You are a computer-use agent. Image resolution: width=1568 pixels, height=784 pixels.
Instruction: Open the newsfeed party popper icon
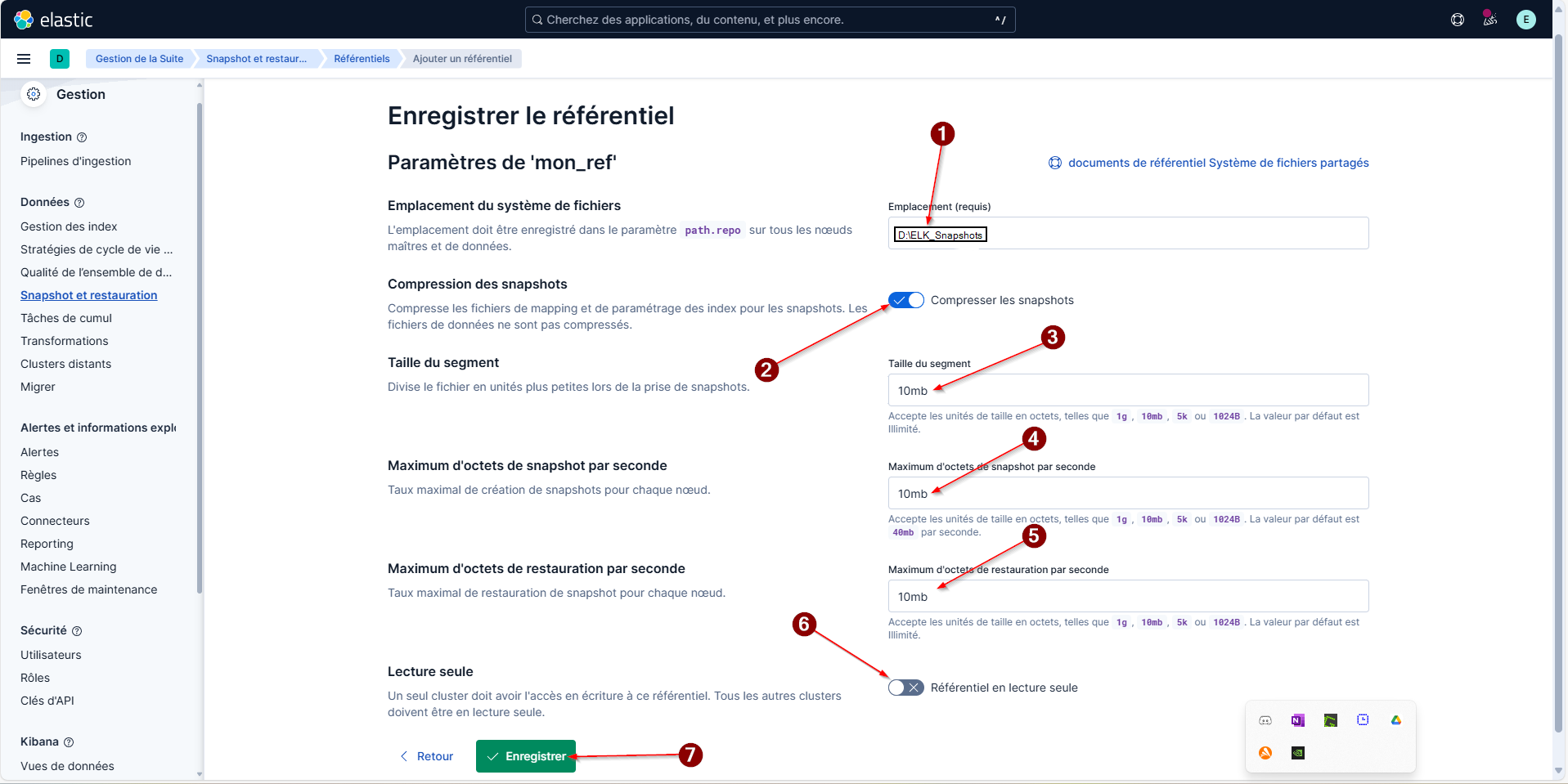click(1489, 20)
